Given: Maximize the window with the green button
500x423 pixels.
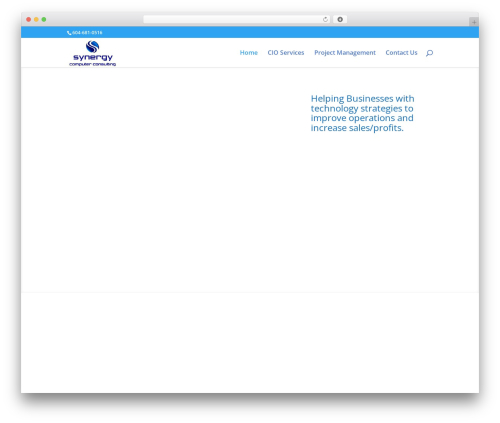Looking at the screenshot, I should point(44,20).
